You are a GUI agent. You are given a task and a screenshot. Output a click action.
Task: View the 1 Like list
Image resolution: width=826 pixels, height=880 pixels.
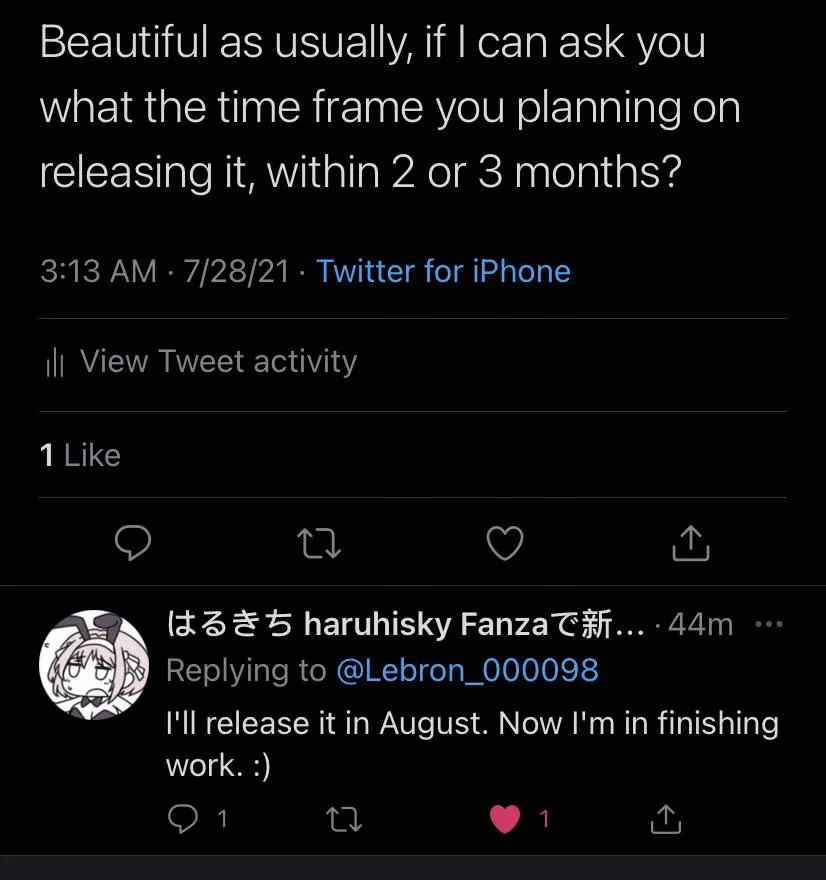click(80, 455)
